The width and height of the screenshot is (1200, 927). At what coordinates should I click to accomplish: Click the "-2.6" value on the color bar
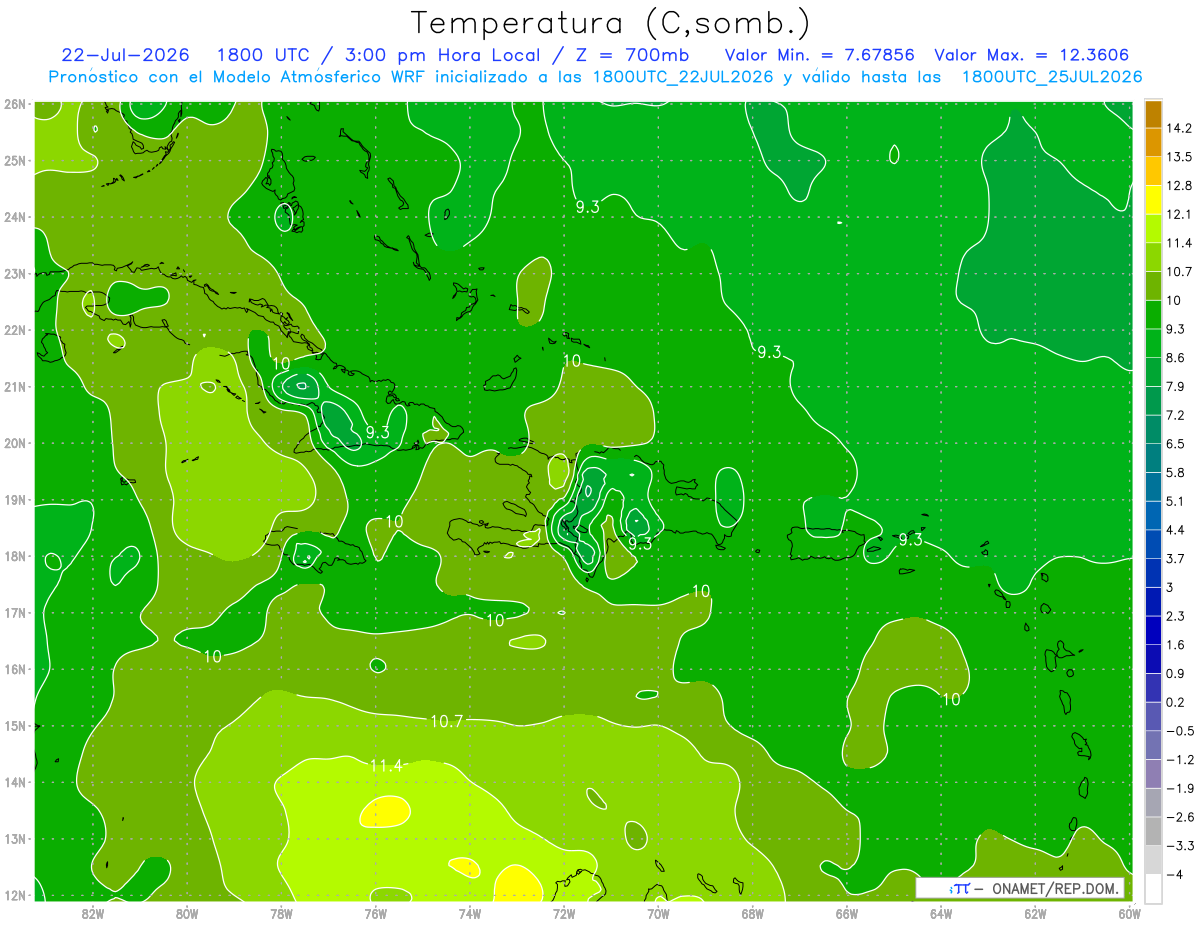coord(1180,817)
